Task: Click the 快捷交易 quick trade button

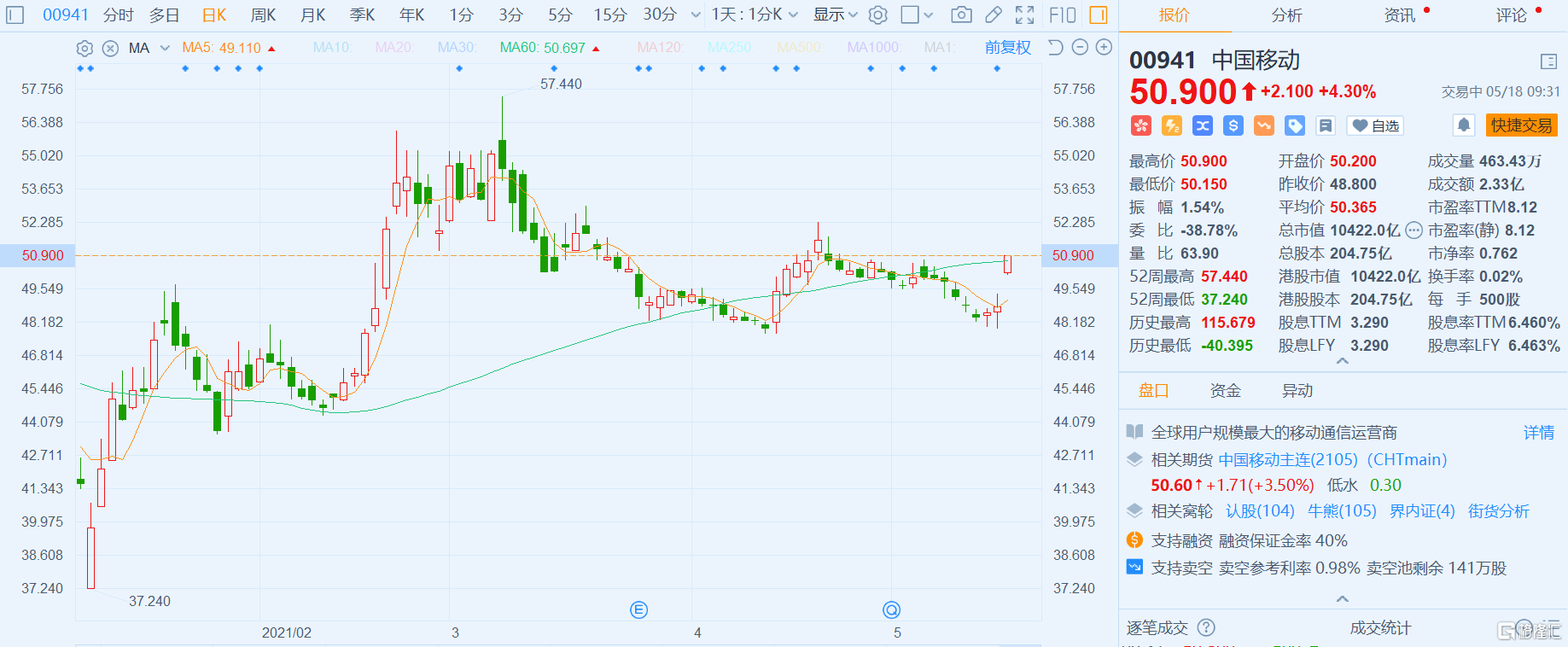Action: click(1521, 125)
